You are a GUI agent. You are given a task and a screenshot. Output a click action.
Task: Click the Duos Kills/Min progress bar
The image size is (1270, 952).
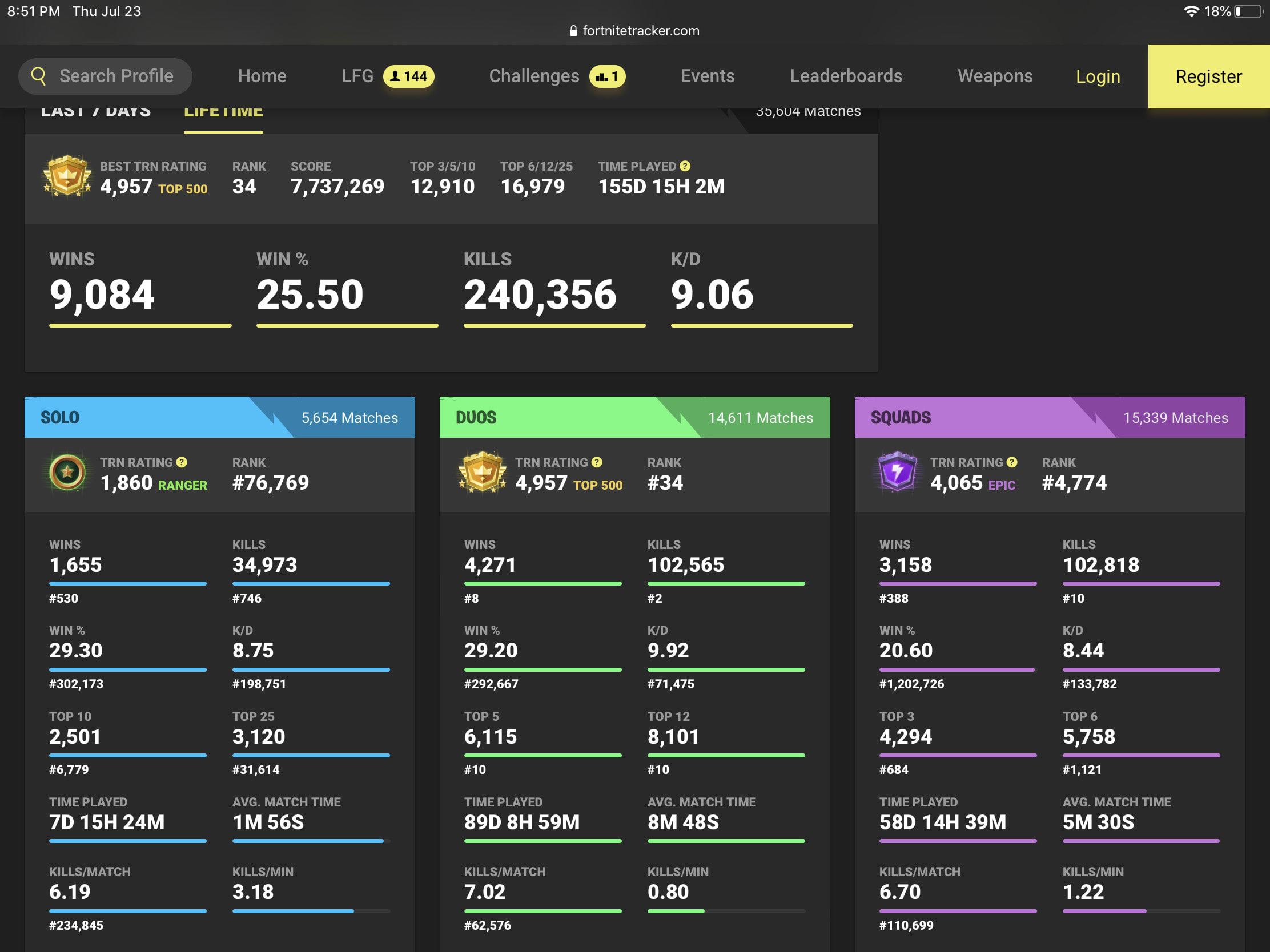pyautogui.click(x=726, y=911)
